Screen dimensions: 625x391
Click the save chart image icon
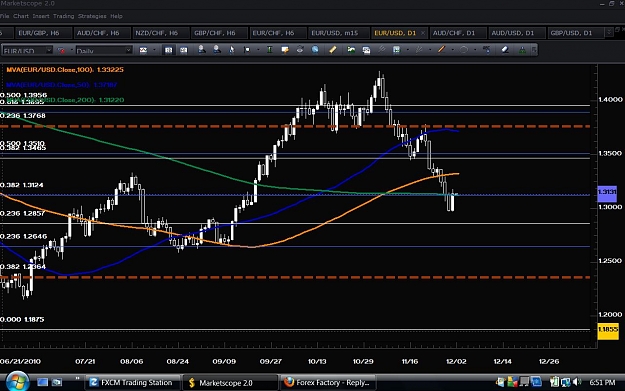coord(366,50)
